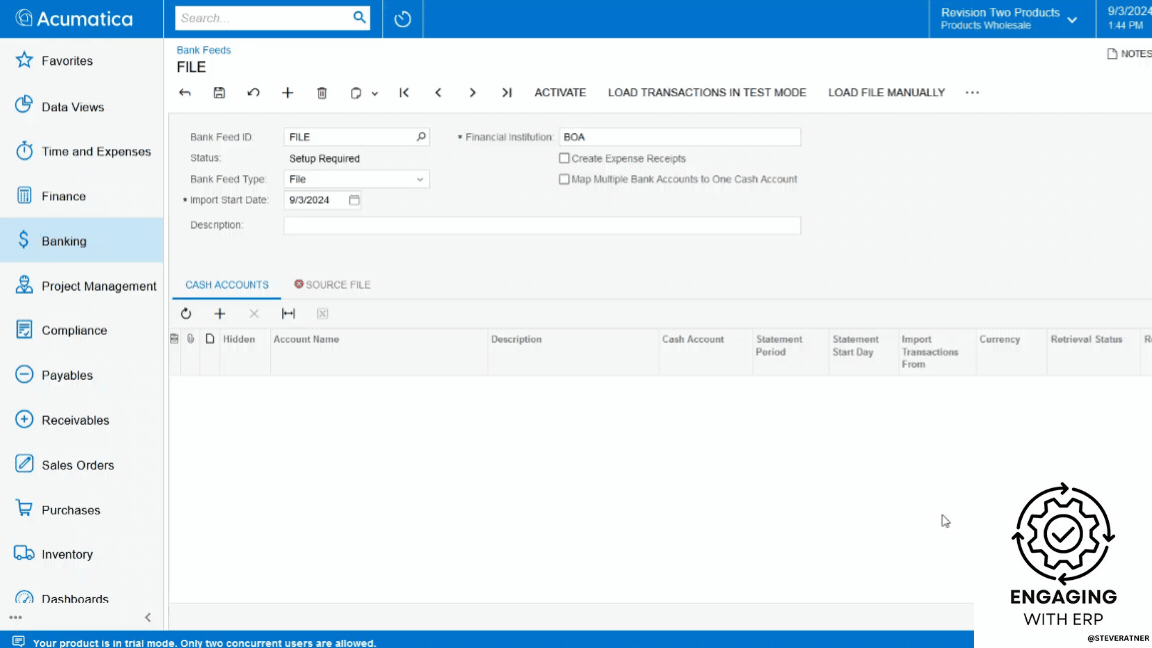Viewport: 1152px width, 648px height.
Task: Refresh the Cash Accounts grid
Action: [186, 313]
